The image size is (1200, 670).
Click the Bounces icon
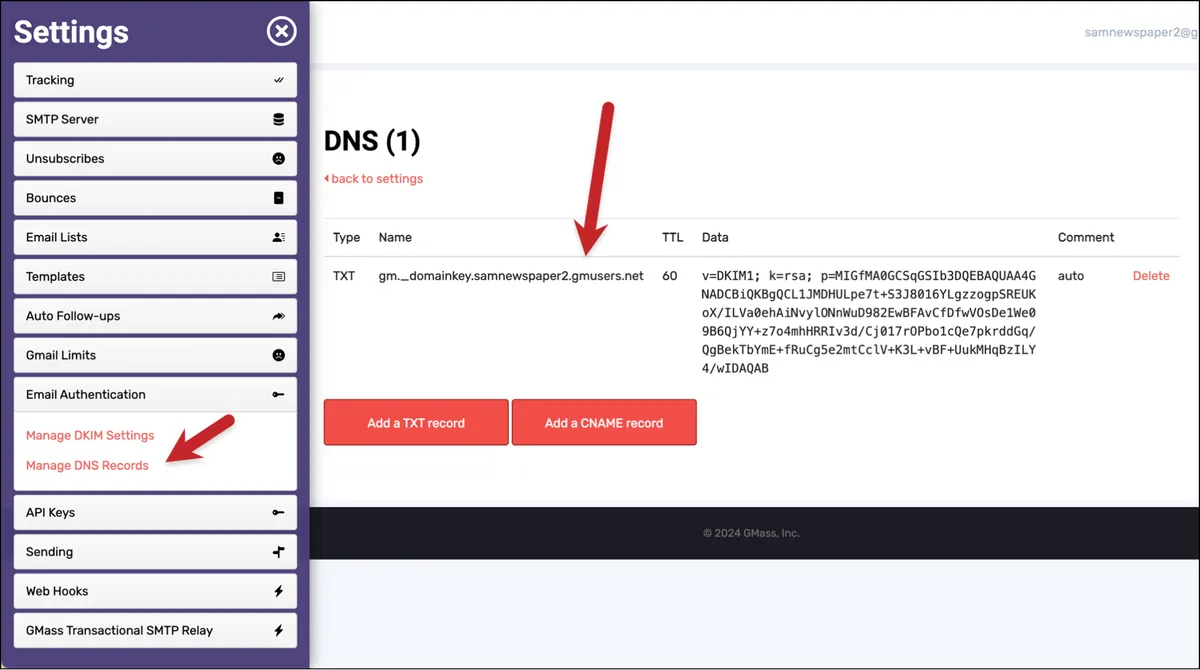point(279,198)
